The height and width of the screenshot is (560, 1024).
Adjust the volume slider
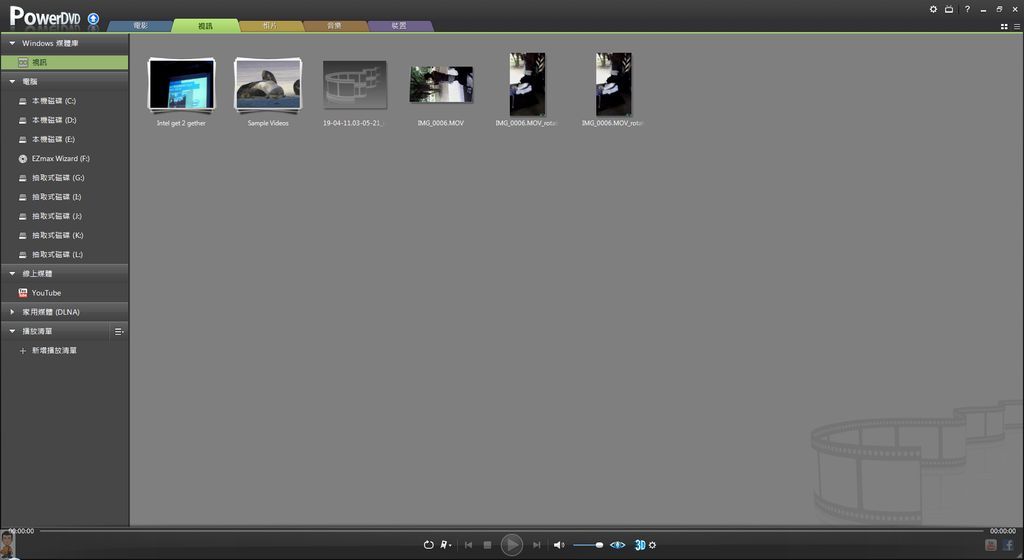coord(588,544)
